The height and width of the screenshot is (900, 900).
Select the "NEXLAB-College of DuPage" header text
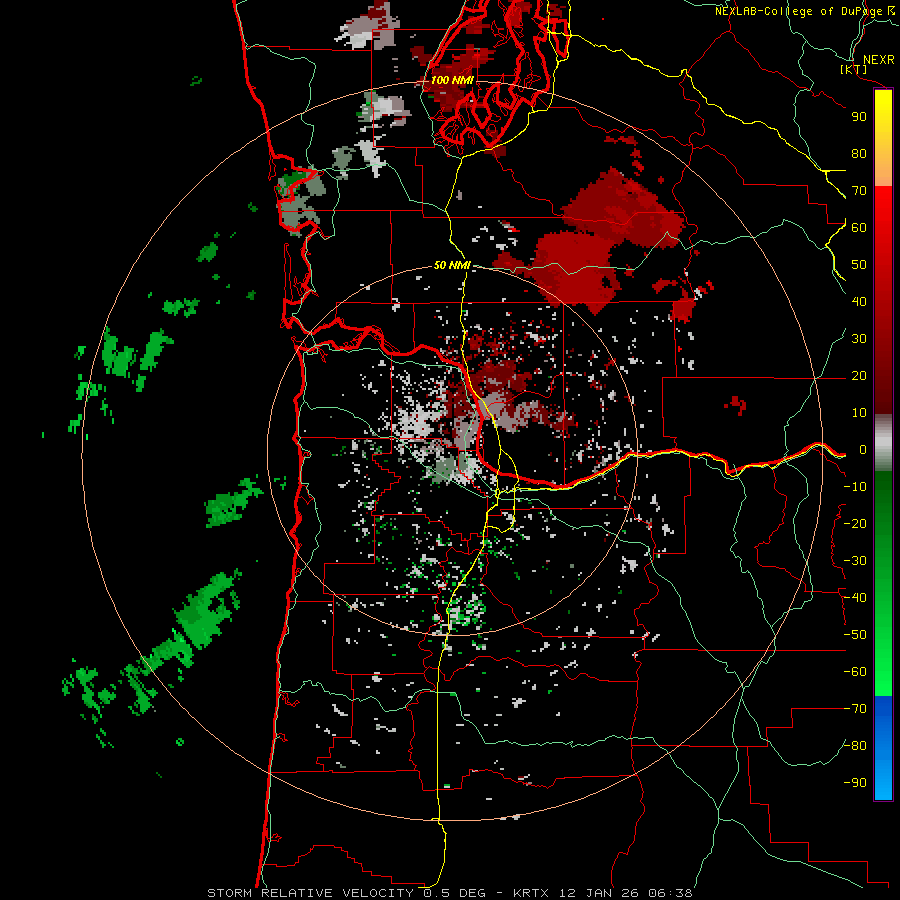click(798, 11)
